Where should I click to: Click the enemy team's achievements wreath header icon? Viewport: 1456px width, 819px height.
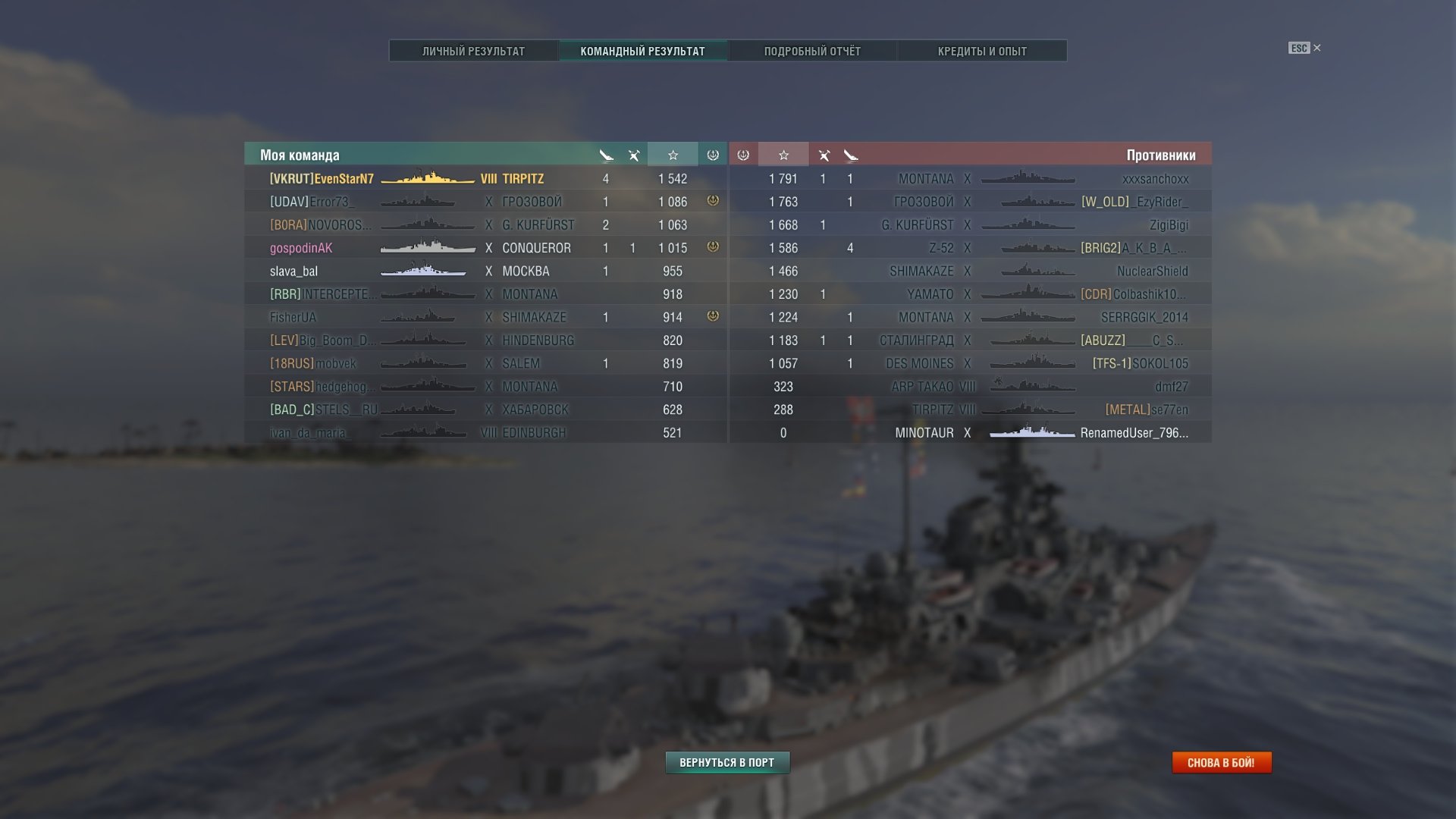click(743, 155)
